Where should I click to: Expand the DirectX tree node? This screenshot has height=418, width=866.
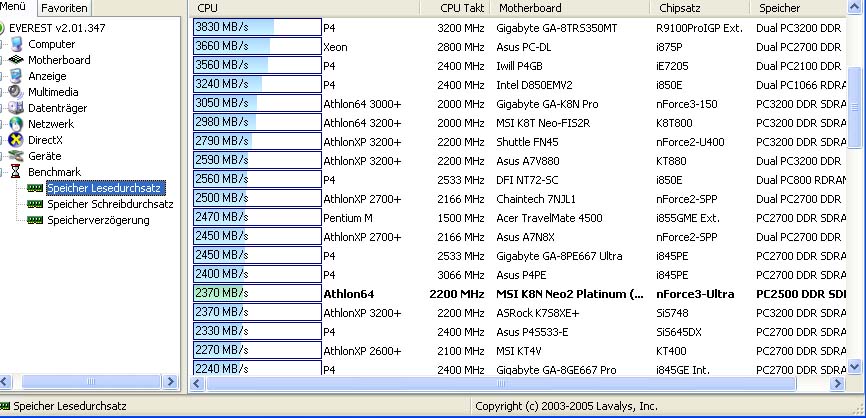coord(2,140)
